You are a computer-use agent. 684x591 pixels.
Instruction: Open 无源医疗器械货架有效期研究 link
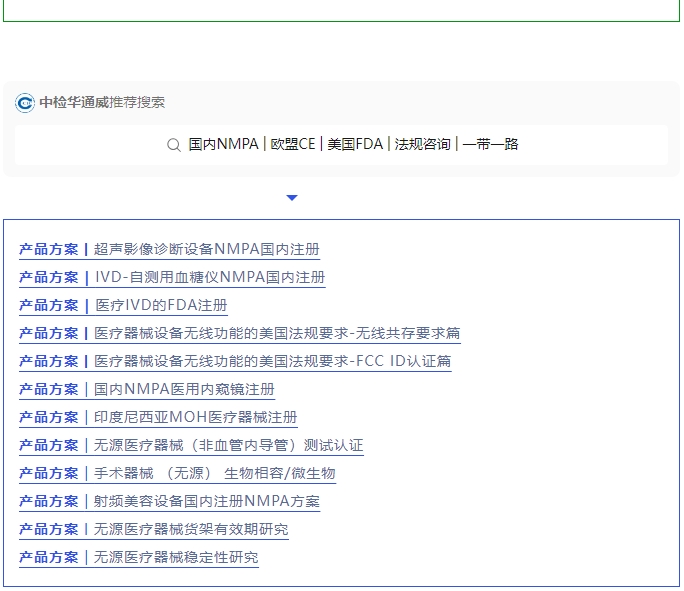pos(190,530)
